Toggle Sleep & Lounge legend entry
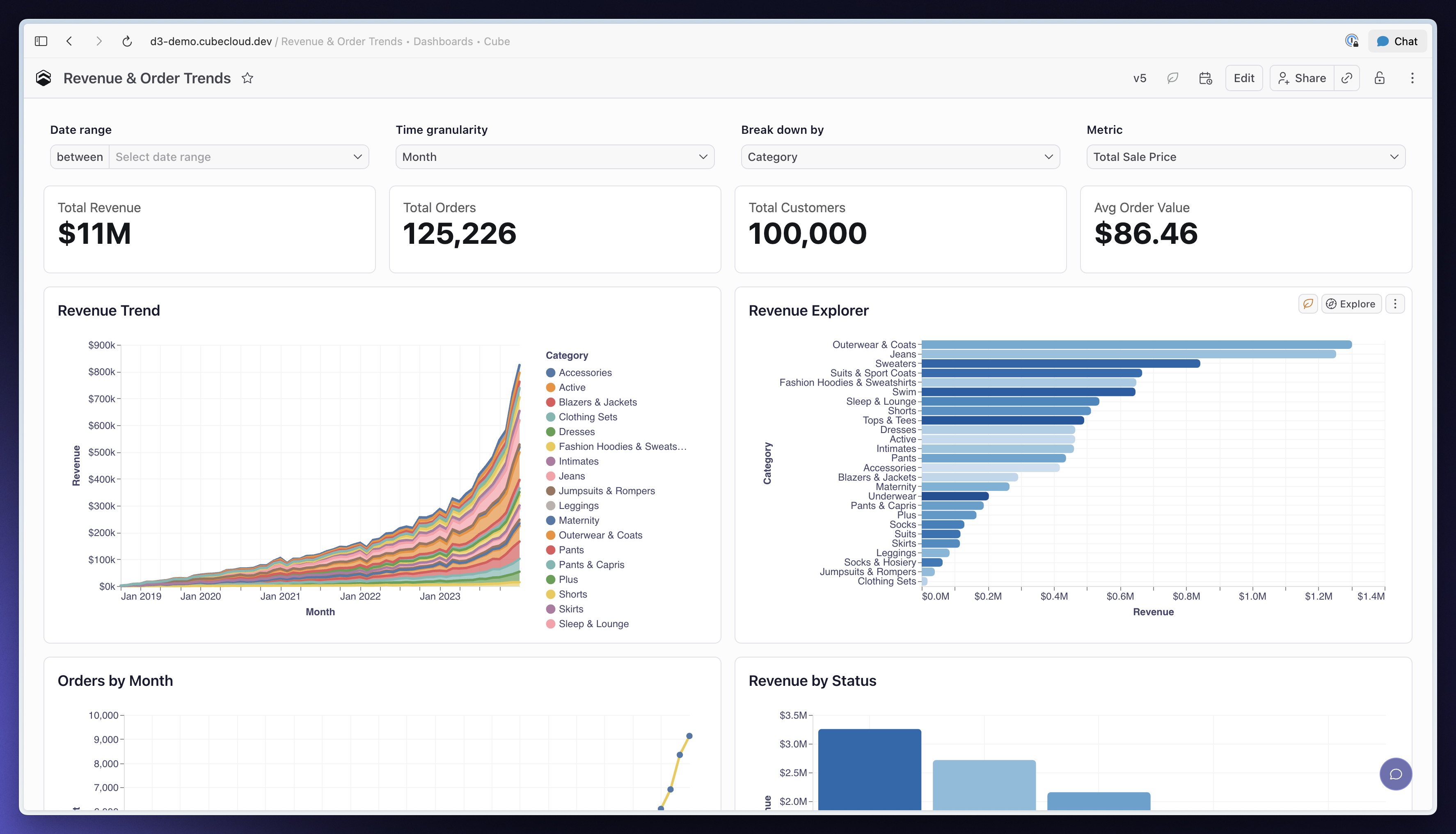This screenshot has width=1456, height=834. (587, 624)
